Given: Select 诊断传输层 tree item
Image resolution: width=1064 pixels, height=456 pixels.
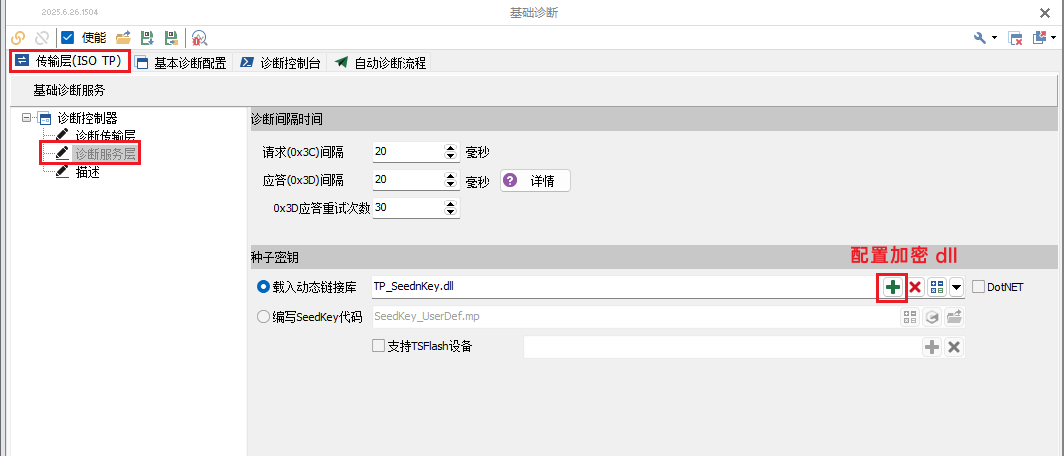Looking at the screenshot, I should [105, 135].
